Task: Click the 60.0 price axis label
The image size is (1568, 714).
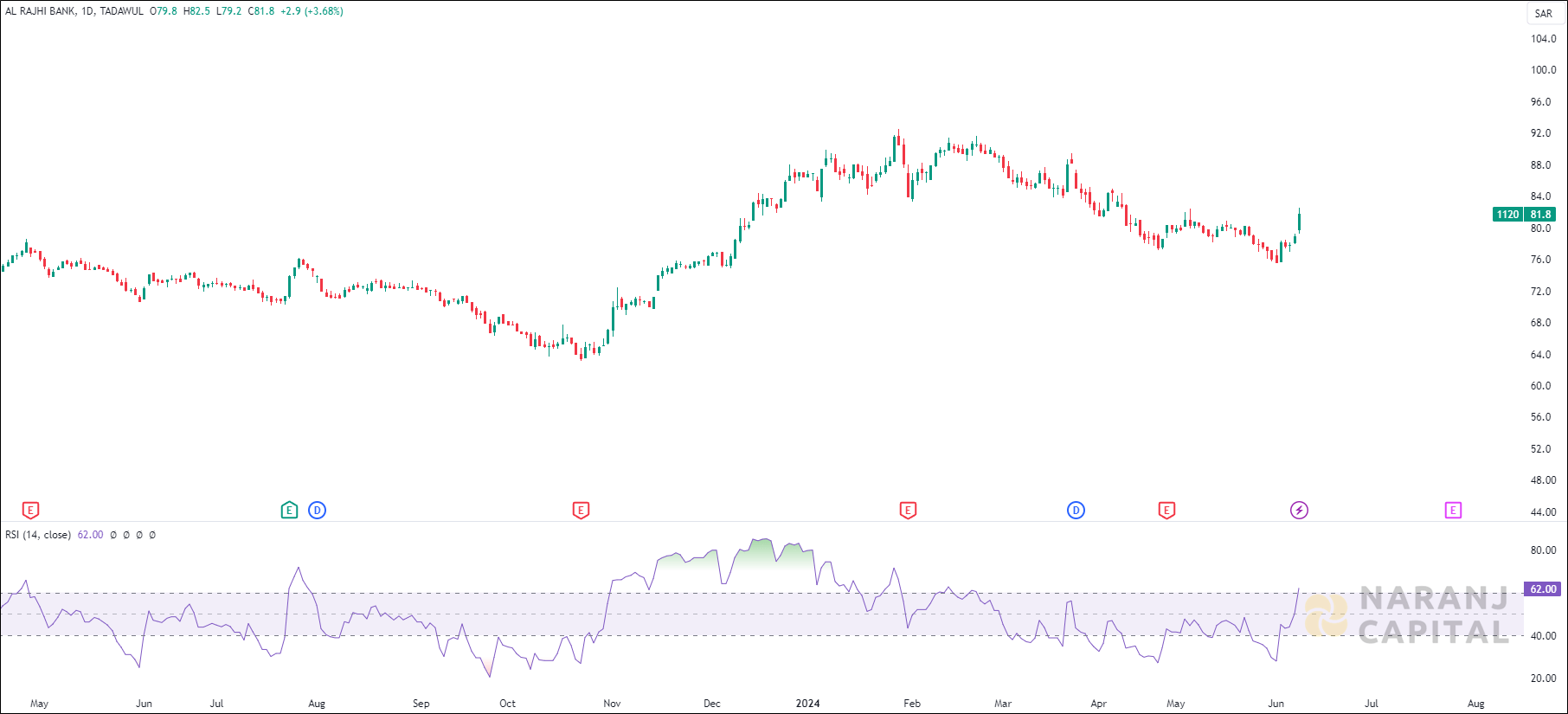Action: tap(1540, 386)
